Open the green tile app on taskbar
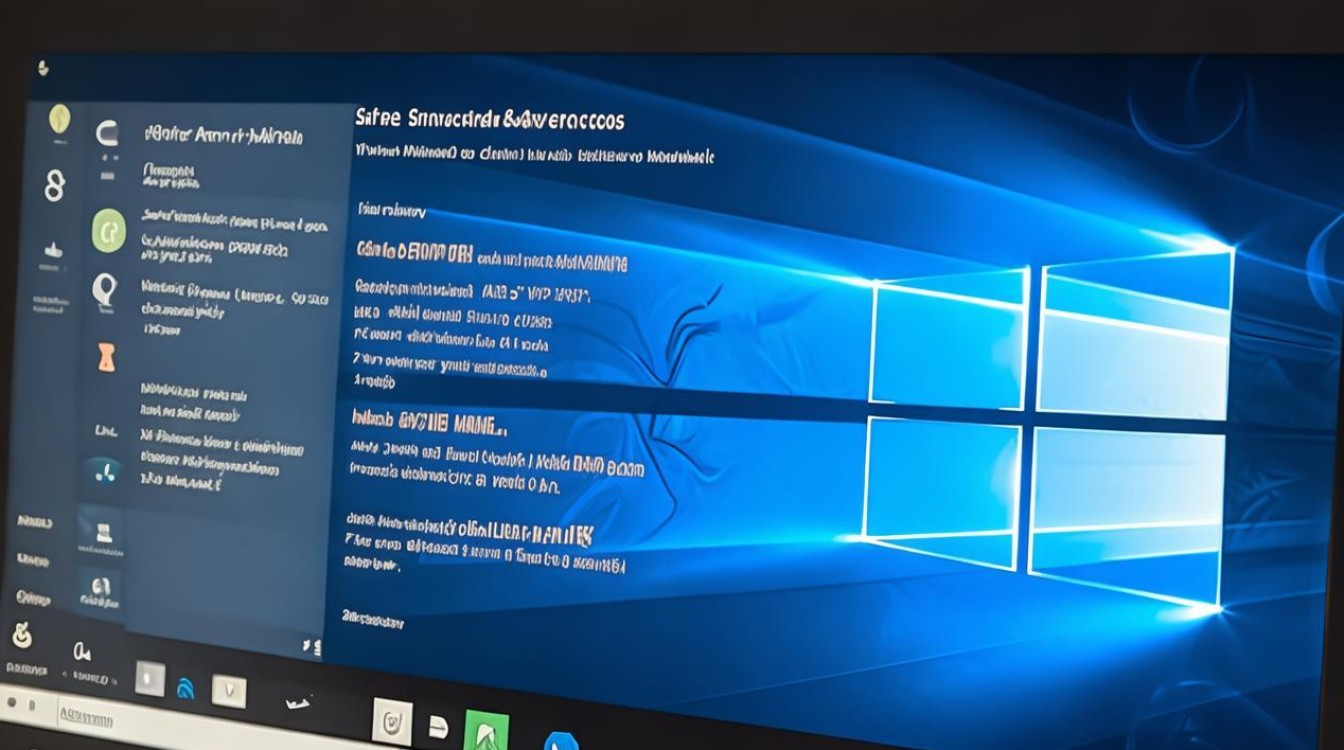 pos(487,733)
